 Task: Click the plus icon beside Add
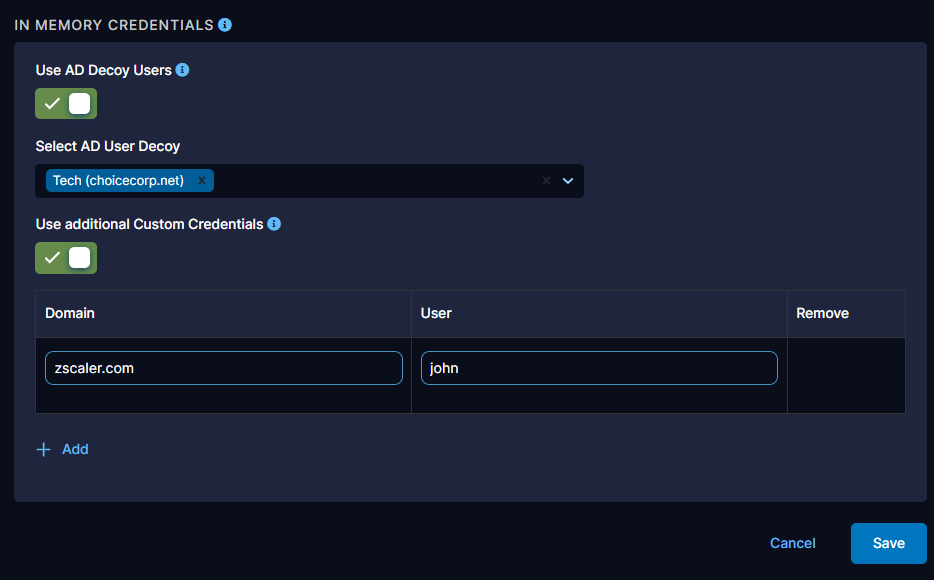coord(43,450)
